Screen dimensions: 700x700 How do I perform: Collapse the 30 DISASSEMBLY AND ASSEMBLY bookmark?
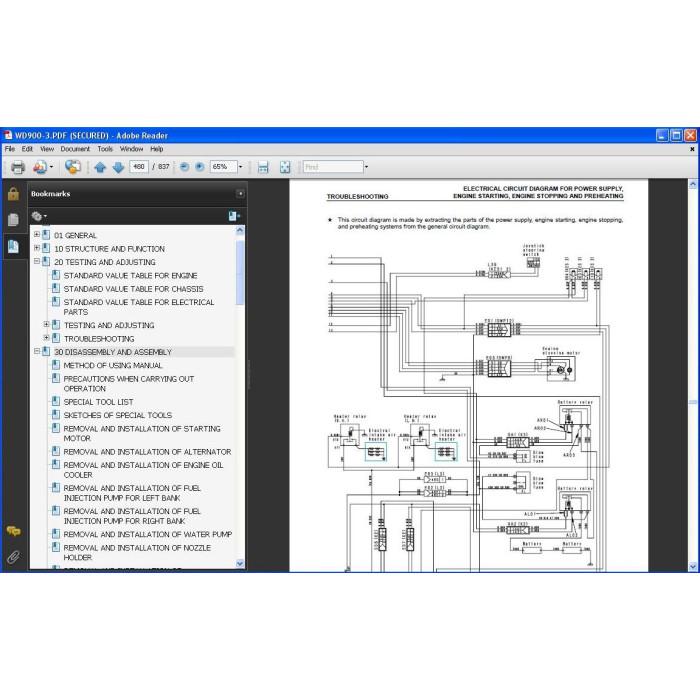[x=37, y=351]
